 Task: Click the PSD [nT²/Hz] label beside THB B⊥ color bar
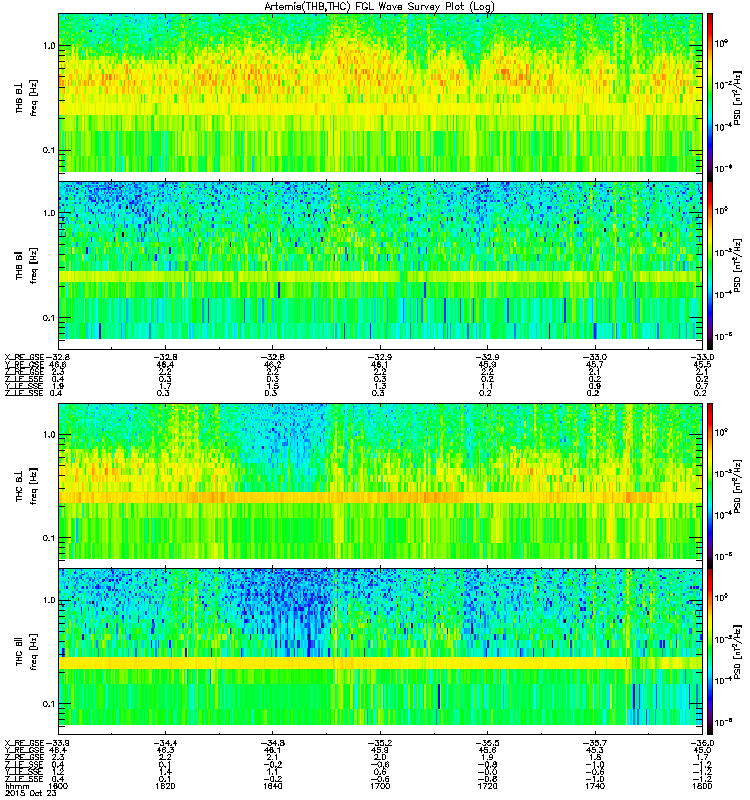coord(739,98)
